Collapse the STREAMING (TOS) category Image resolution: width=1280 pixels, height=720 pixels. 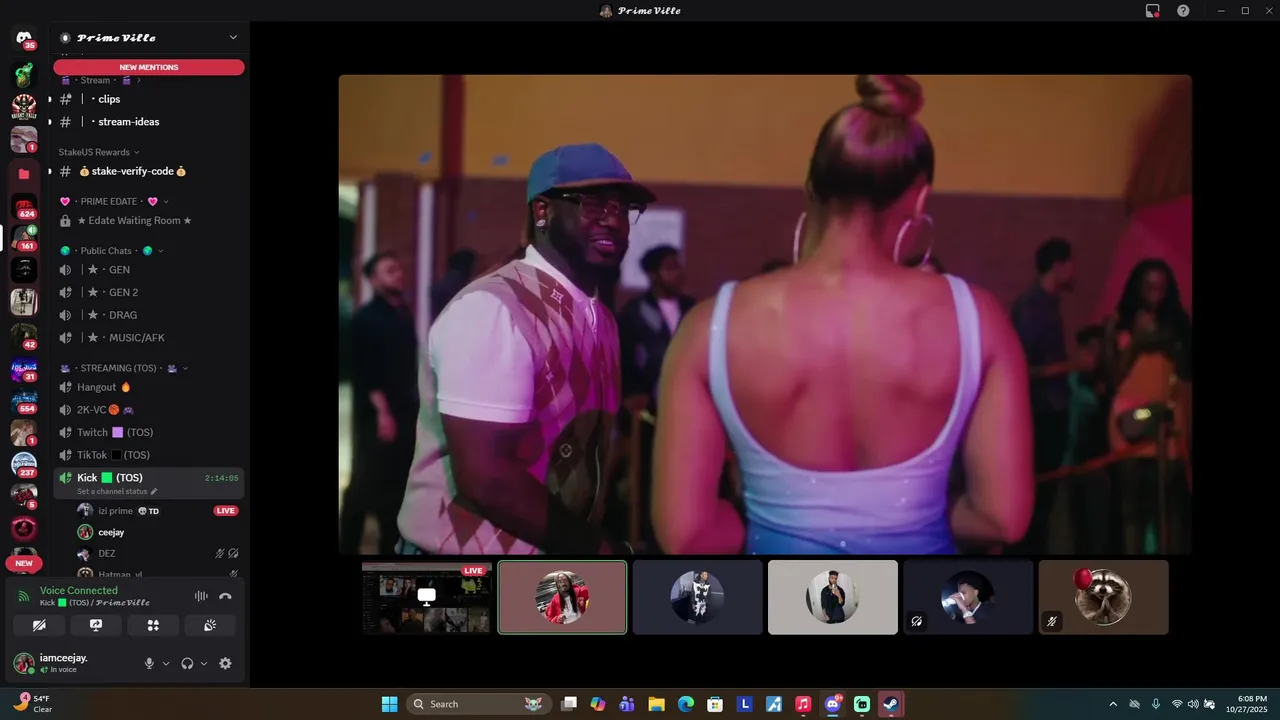coord(124,368)
